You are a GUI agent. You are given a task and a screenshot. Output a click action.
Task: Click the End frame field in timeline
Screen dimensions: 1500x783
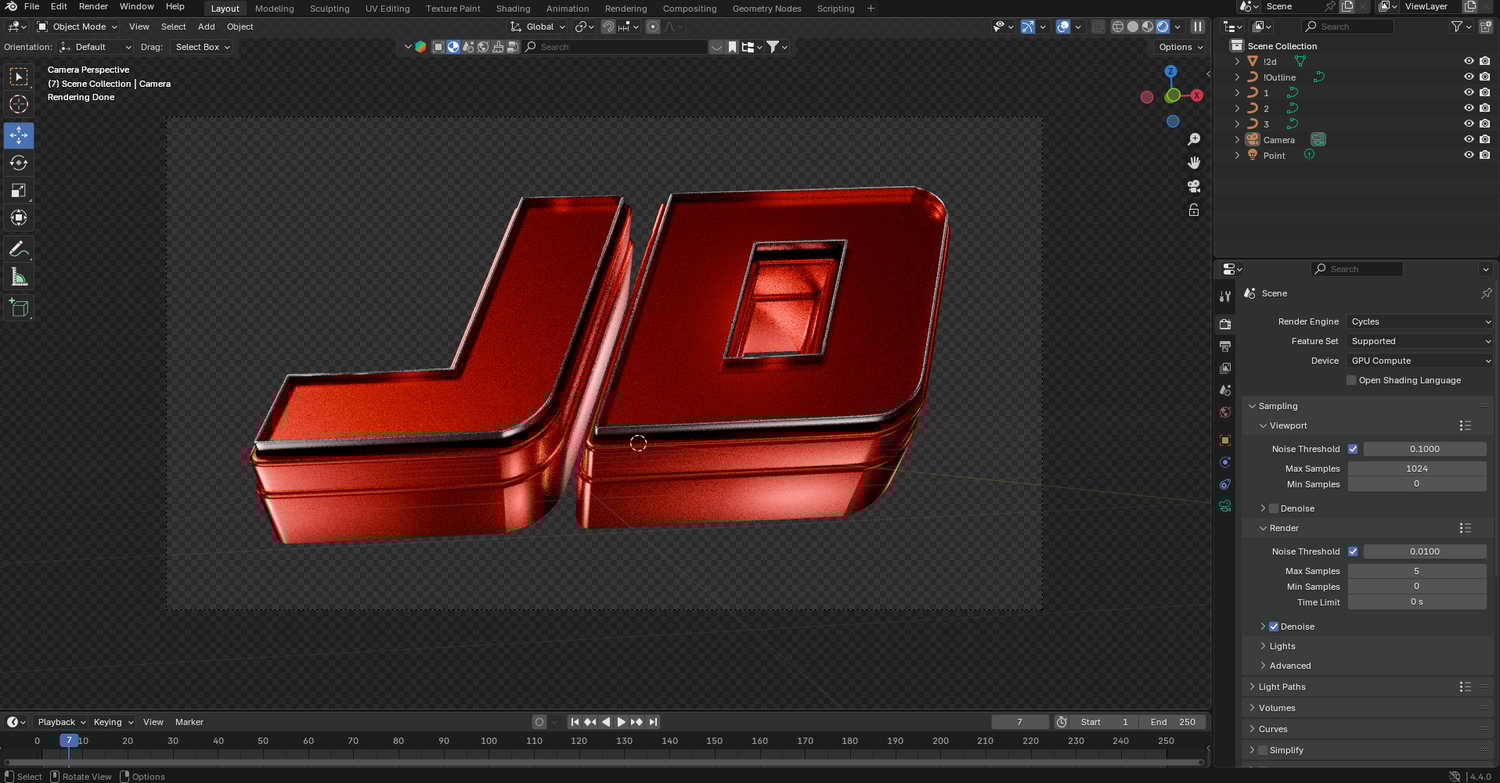[1174, 722]
